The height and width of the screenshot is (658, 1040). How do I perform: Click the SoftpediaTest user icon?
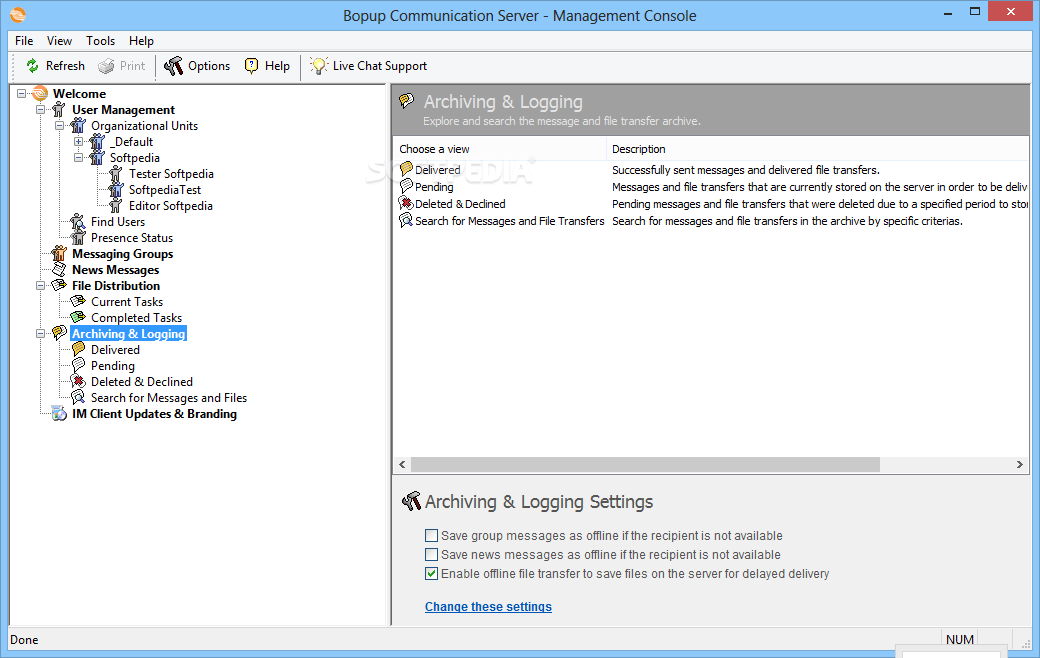[x=116, y=190]
